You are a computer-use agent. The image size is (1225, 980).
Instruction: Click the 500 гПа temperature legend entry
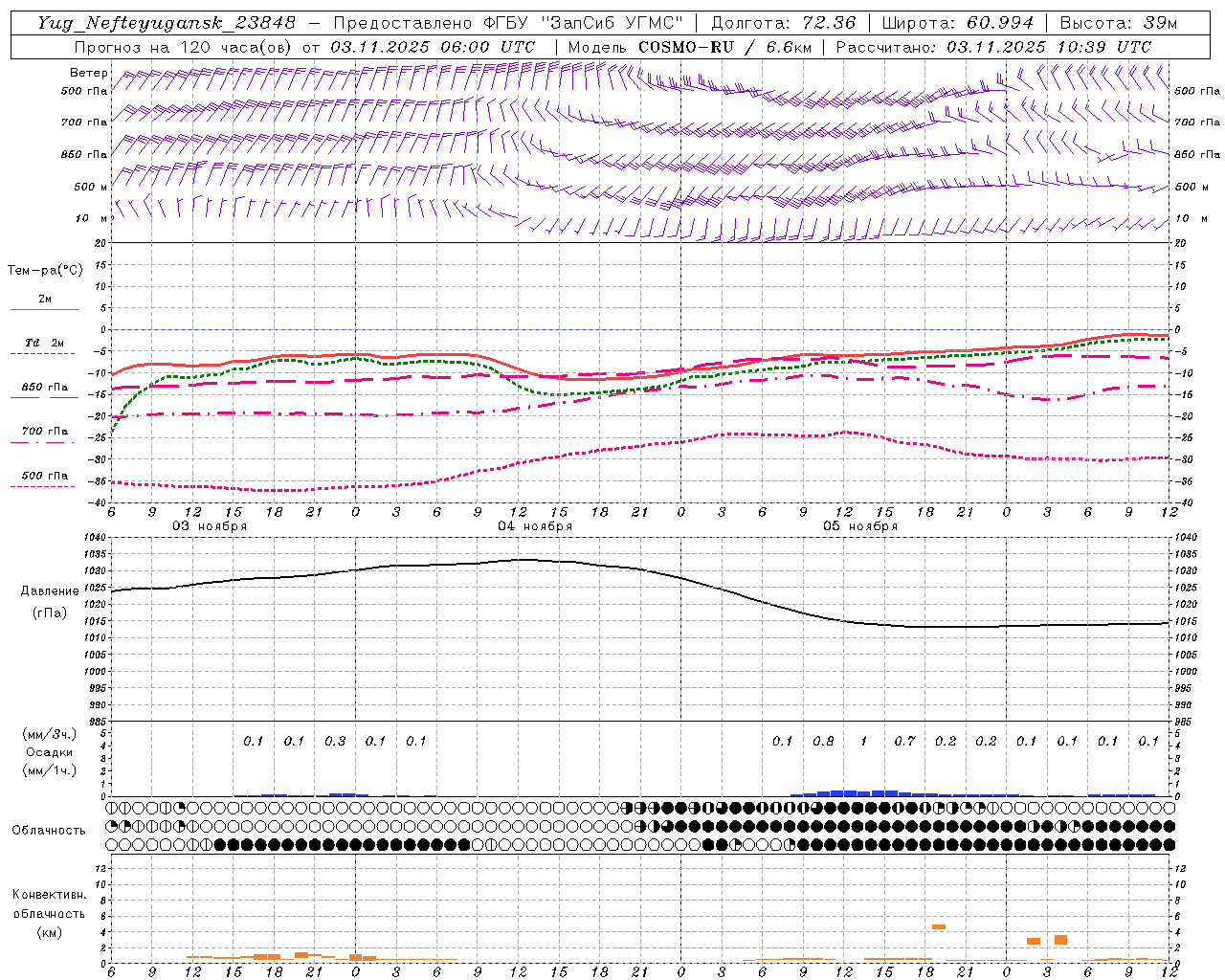[44, 476]
